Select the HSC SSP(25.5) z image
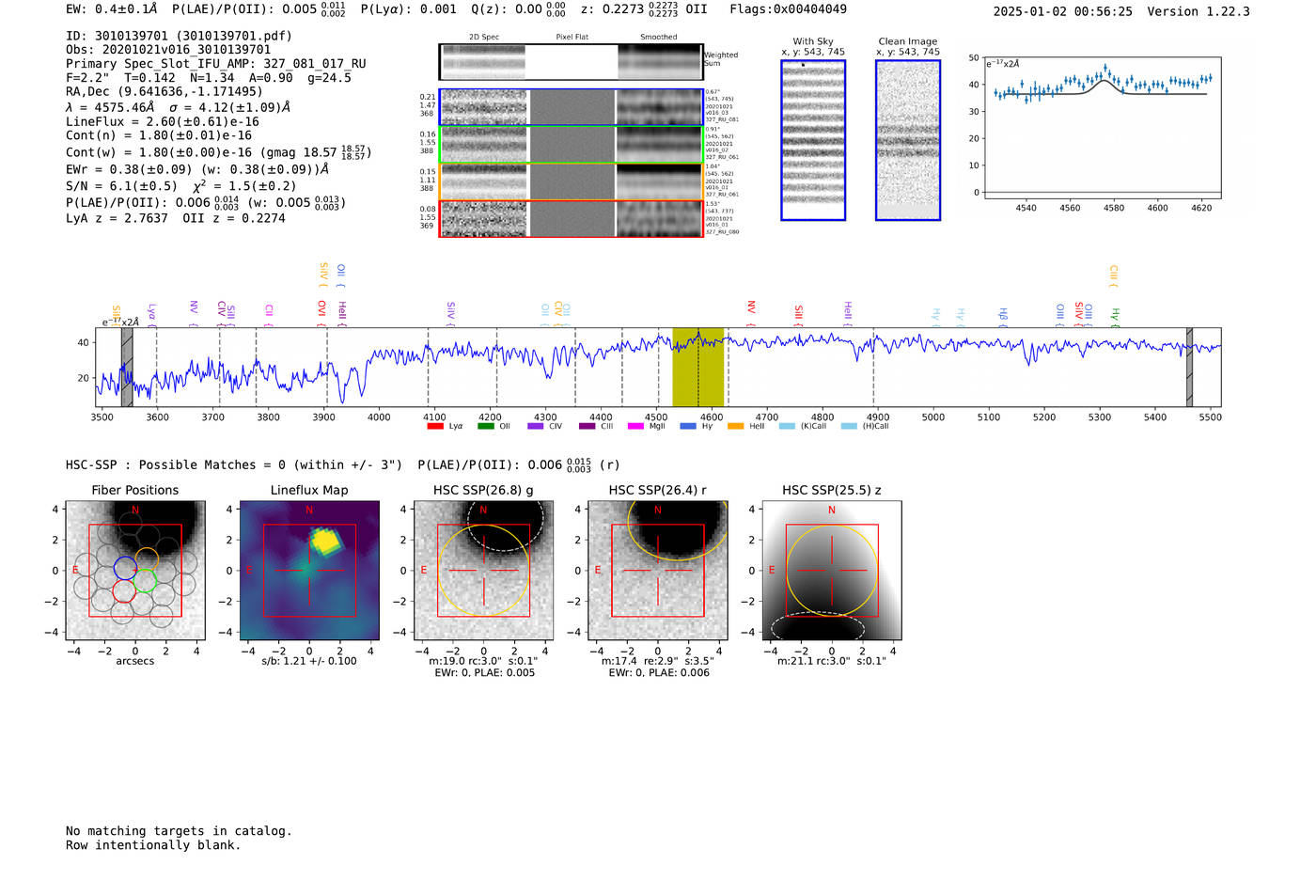 click(x=832, y=571)
